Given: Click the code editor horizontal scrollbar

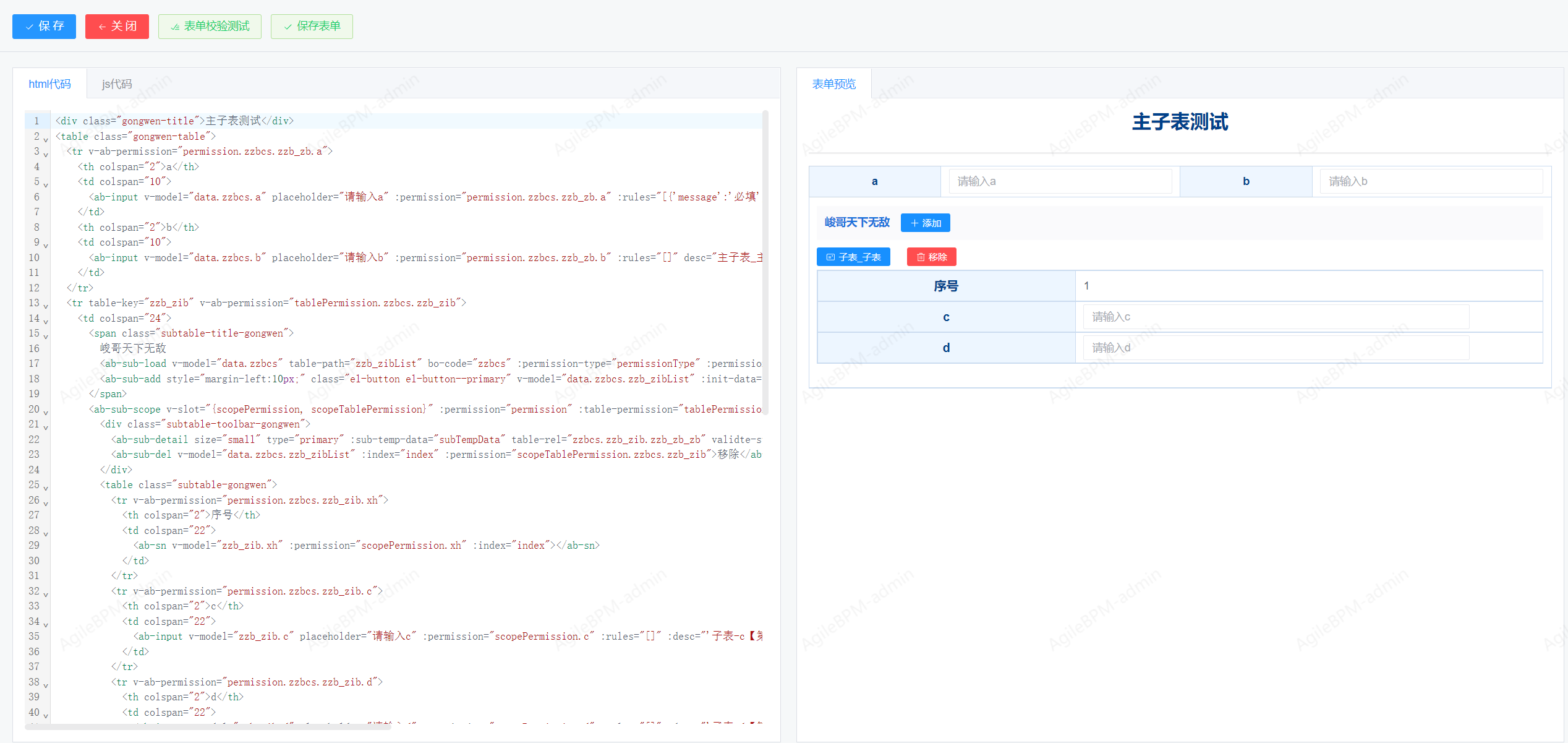Looking at the screenshot, I should coord(208,726).
